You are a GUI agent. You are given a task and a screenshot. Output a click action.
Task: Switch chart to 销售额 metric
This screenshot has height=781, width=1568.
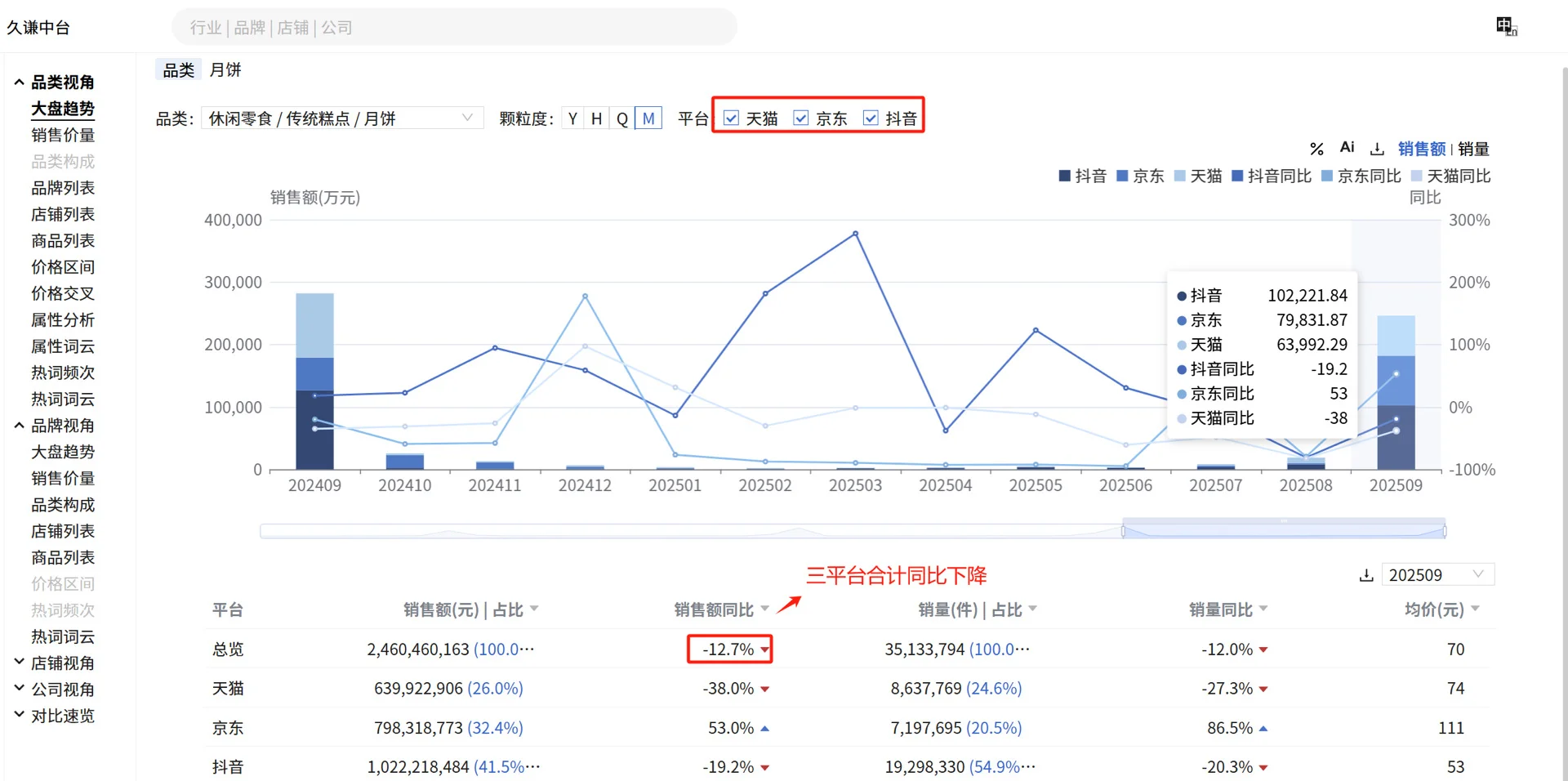(1422, 149)
